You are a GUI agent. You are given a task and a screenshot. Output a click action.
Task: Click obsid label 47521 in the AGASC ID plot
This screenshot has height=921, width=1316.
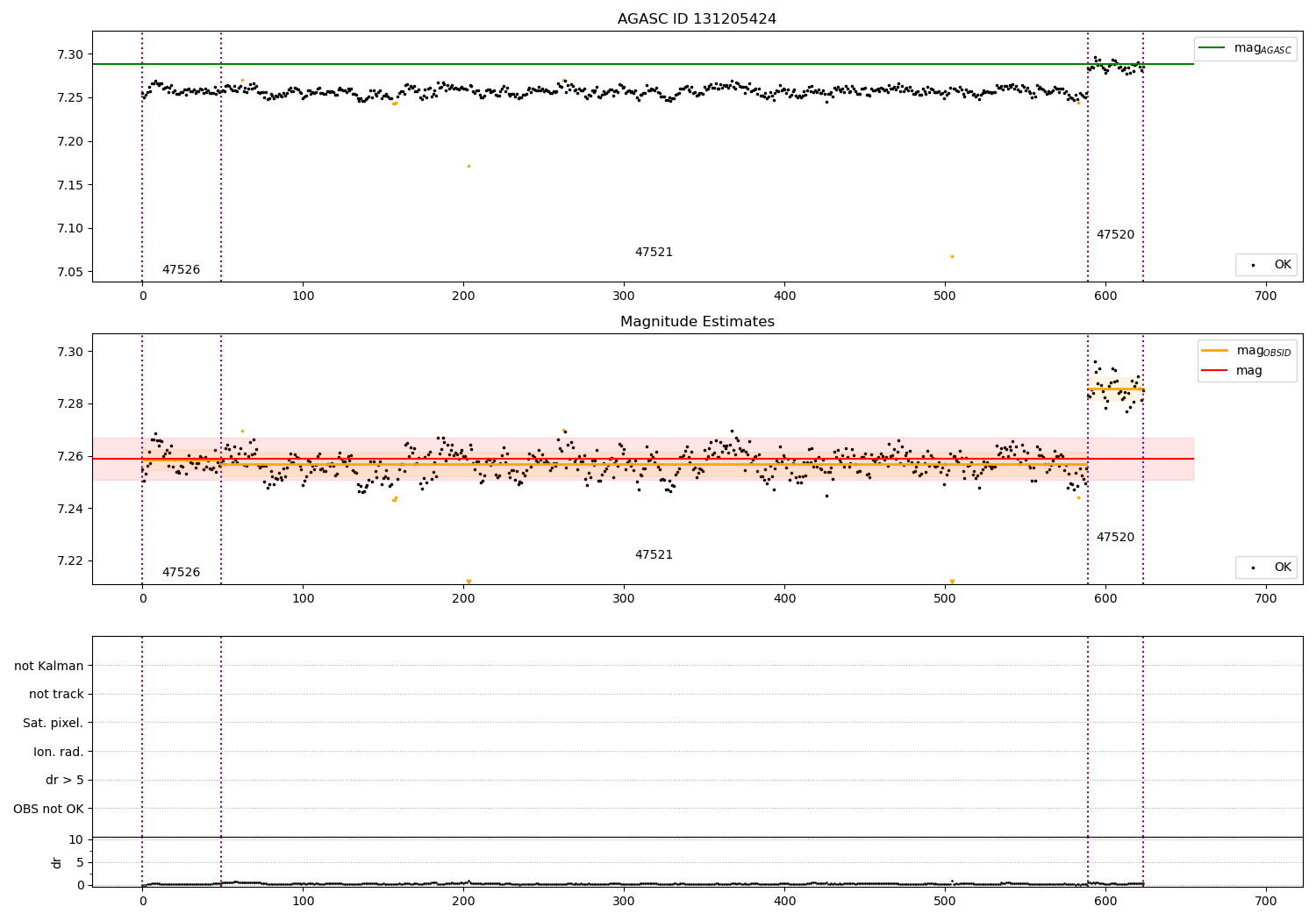click(x=654, y=253)
